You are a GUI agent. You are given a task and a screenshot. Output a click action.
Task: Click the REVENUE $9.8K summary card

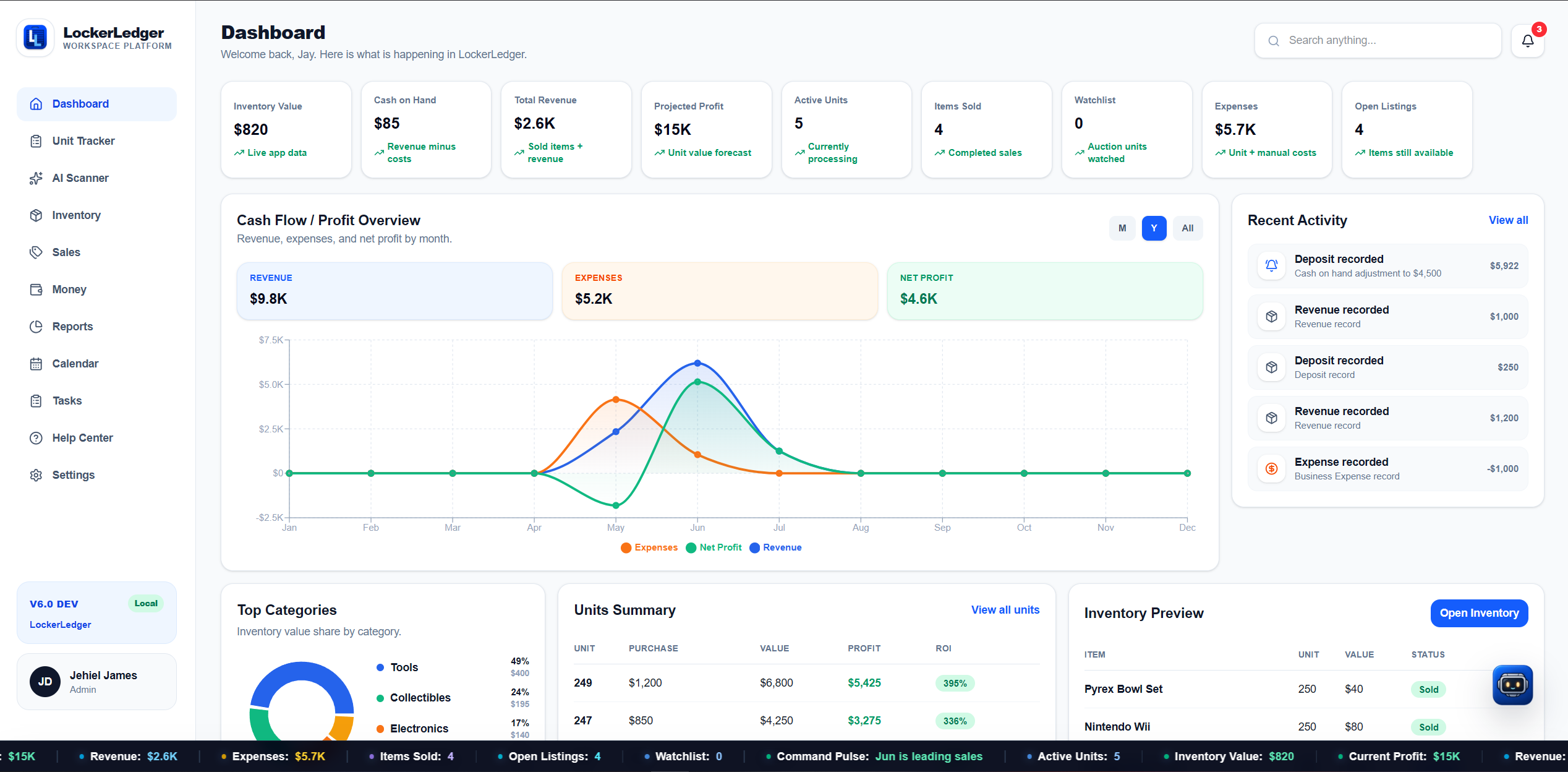click(x=394, y=291)
